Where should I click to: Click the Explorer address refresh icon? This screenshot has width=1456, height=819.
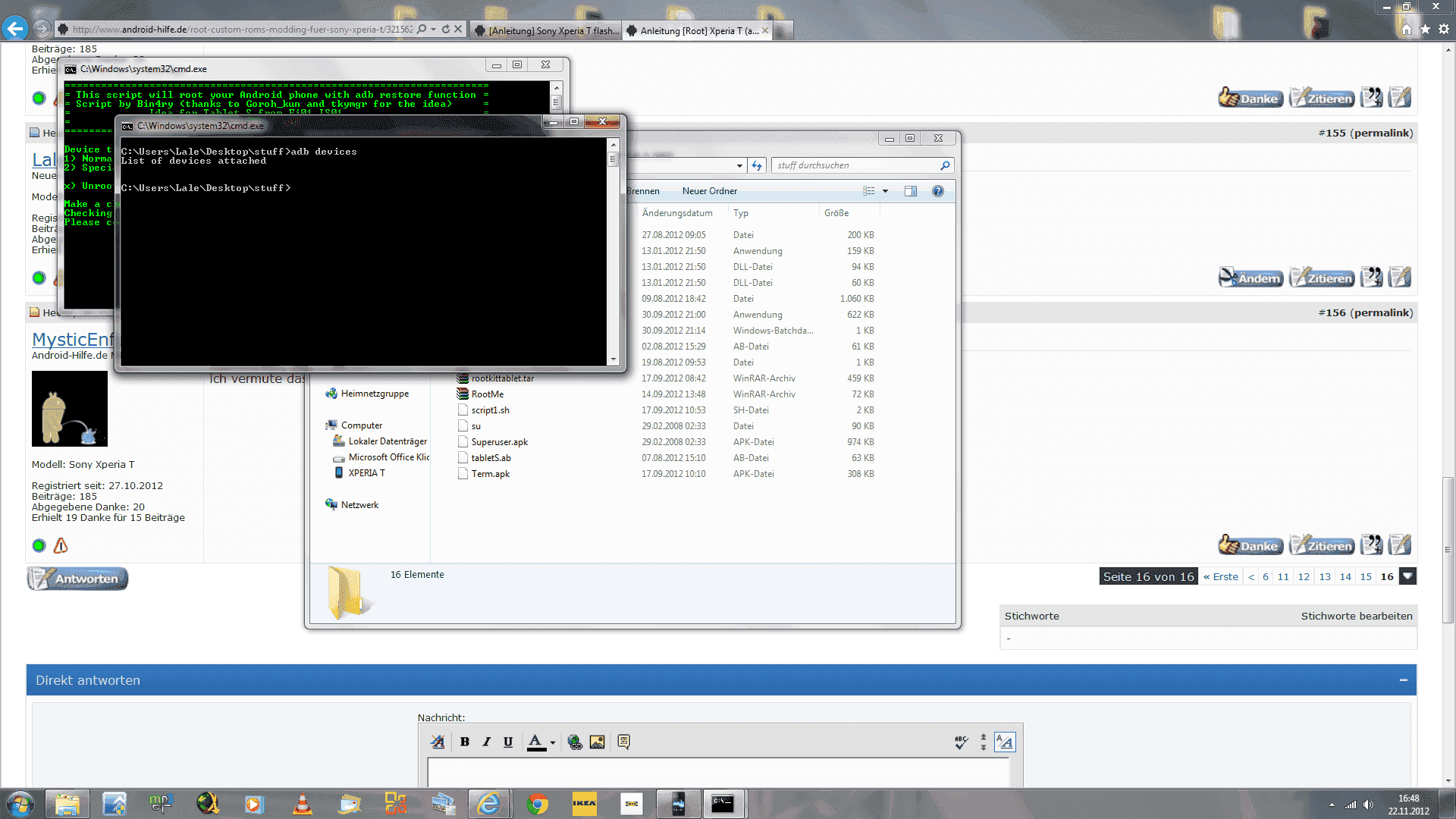tap(756, 165)
